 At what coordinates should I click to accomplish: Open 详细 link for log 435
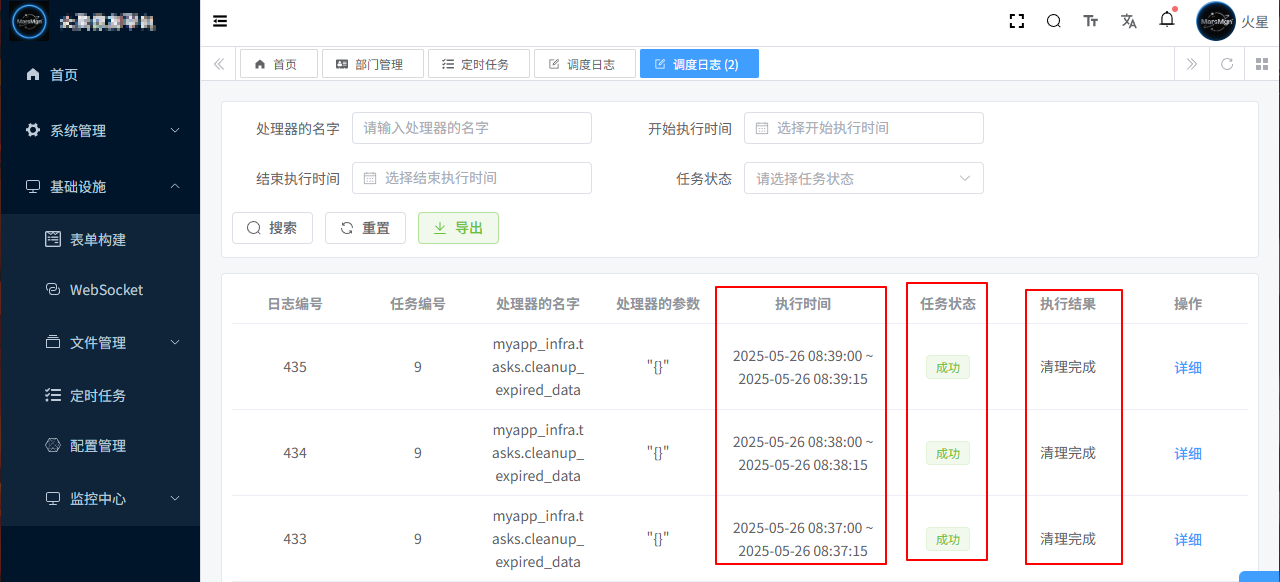tap(1187, 367)
